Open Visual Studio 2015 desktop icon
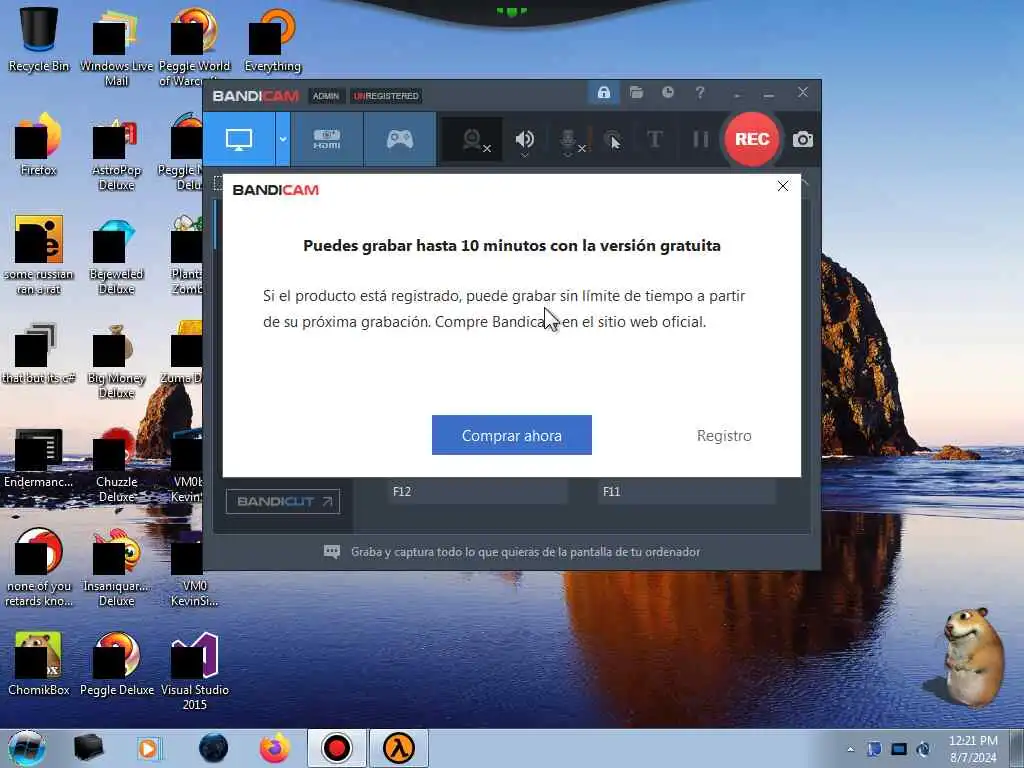Image resolution: width=1024 pixels, height=768 pixels. 194,671
